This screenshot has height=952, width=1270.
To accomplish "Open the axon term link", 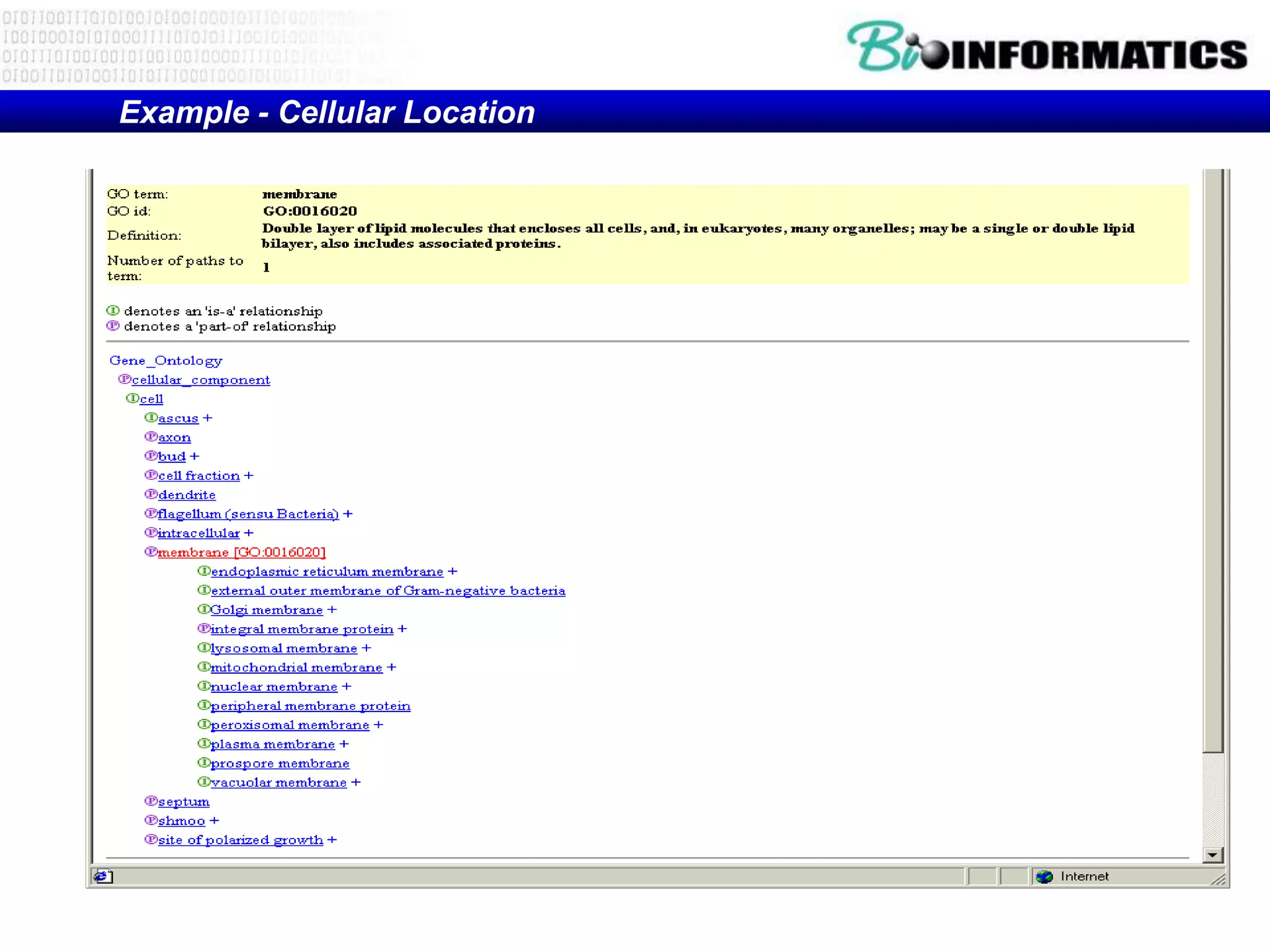I will coord(174,437).
